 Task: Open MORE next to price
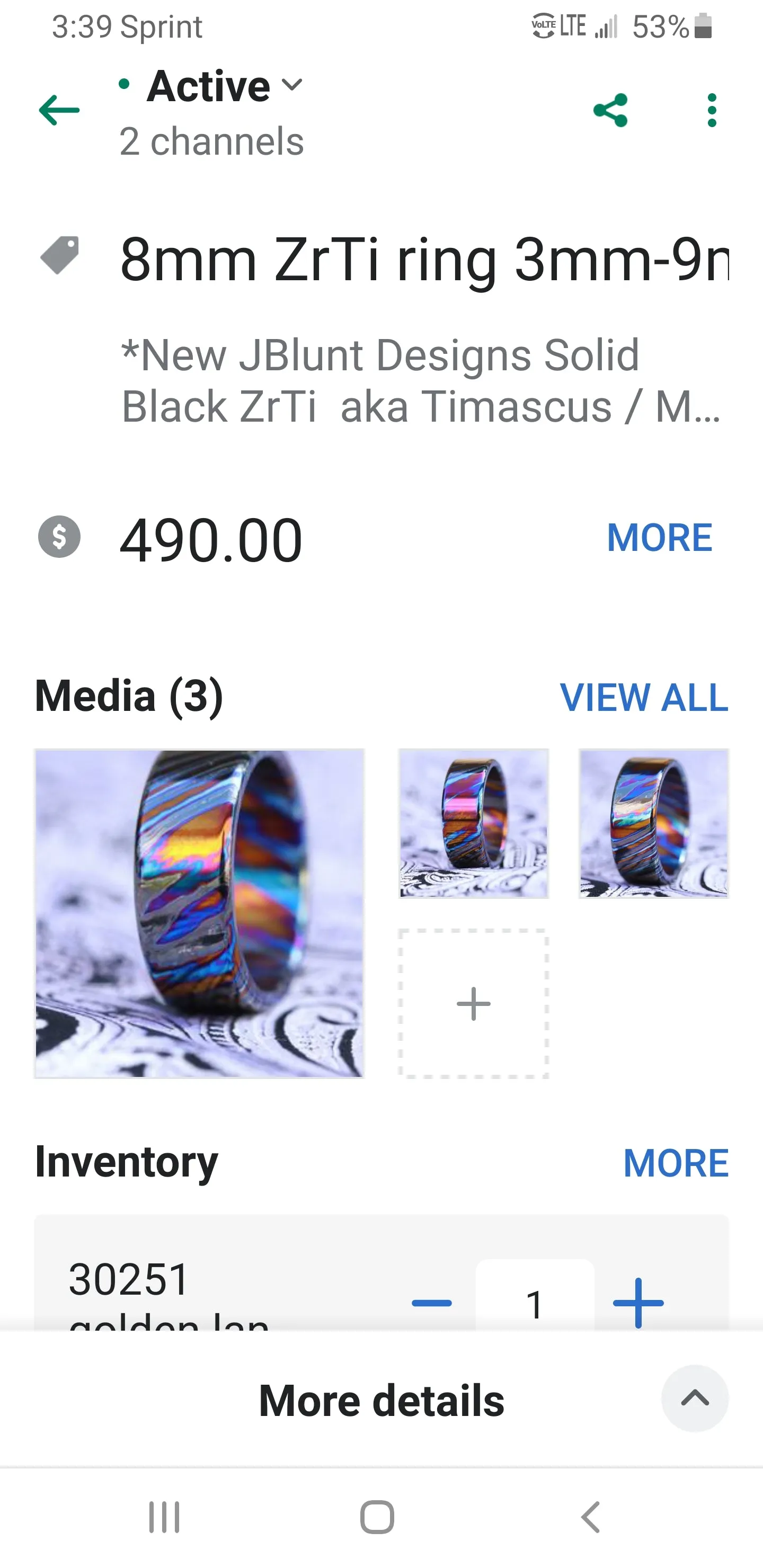point(660,538)
